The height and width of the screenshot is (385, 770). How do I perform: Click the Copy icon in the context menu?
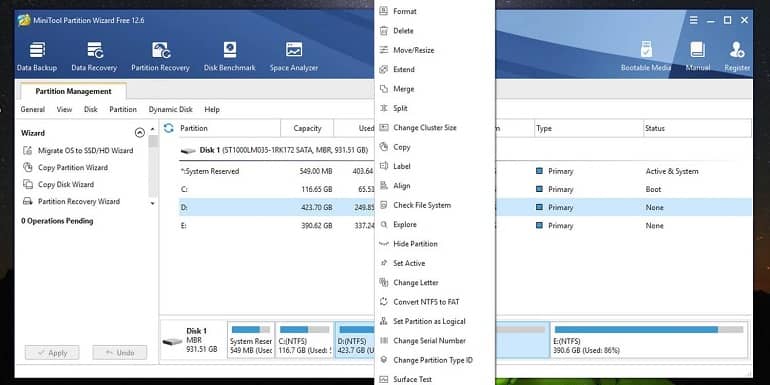pyautogui.click(x=384, y=147)
